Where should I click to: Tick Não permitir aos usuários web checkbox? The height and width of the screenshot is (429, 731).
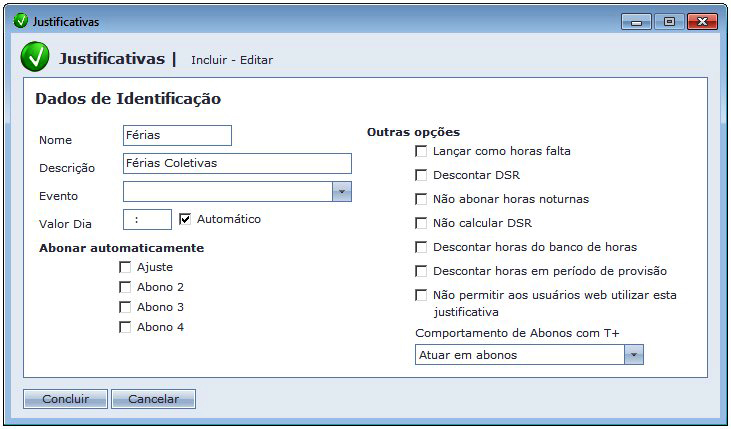421,295
